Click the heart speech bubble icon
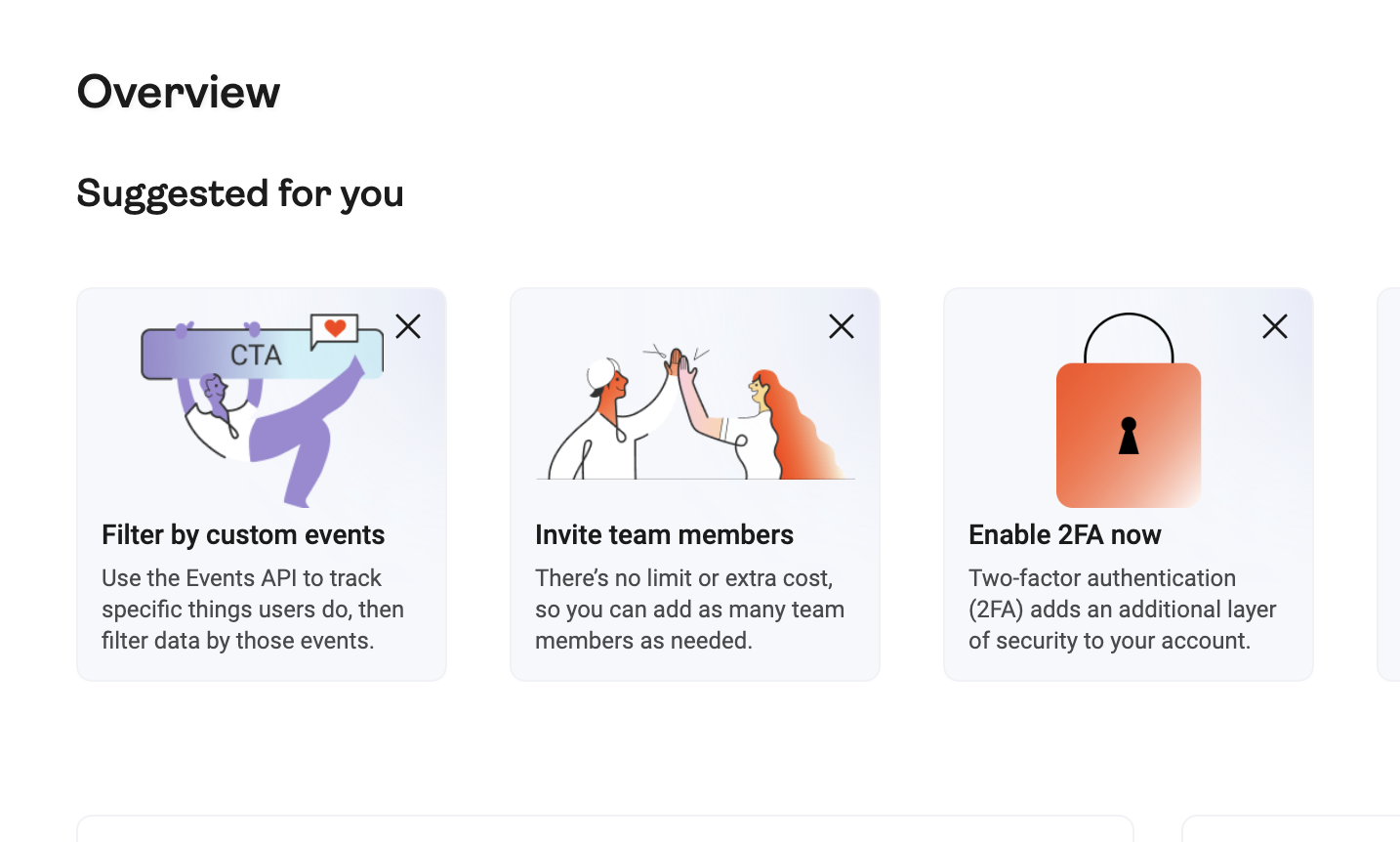This screenshot has height=842, width=1400. [335, 329]
